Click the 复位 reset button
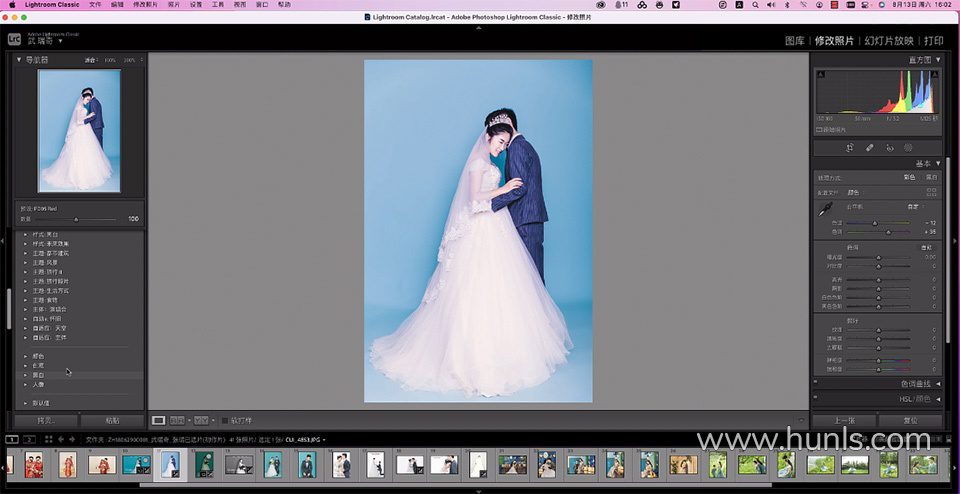960x494 pixels. pos(911,420)
